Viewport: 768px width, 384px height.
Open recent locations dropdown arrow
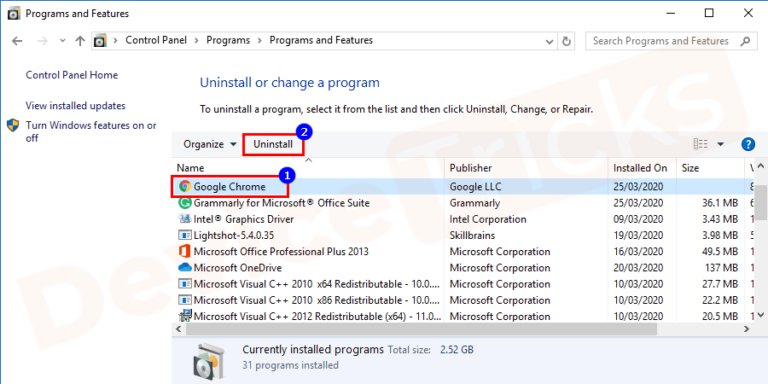(x=62, y=41)
